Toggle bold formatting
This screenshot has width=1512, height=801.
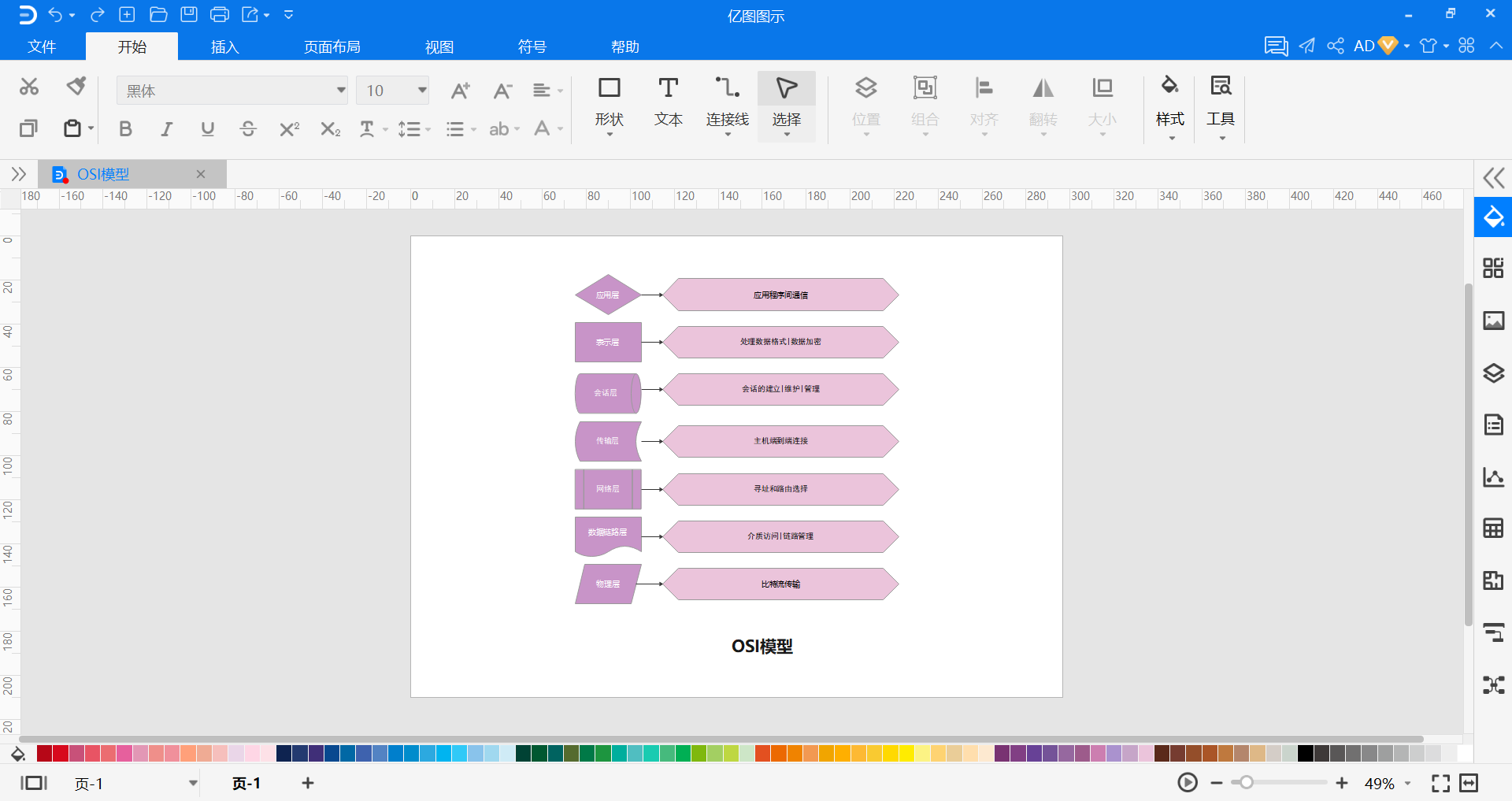(x=125, y=129)
